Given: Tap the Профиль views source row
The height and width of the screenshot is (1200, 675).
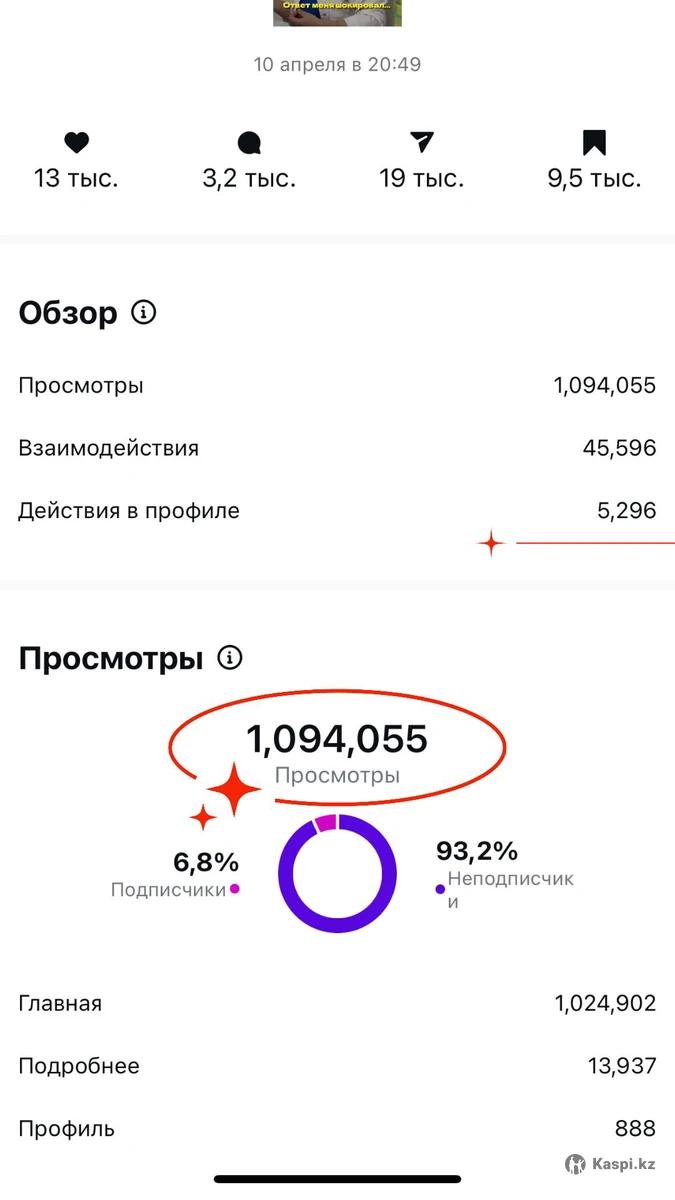Looking at the screenshot, I should [337, 1129].
